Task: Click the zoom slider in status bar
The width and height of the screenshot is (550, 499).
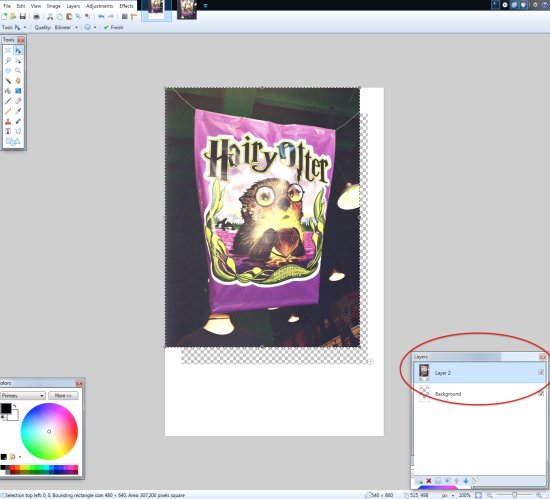Action: [515, 495]
